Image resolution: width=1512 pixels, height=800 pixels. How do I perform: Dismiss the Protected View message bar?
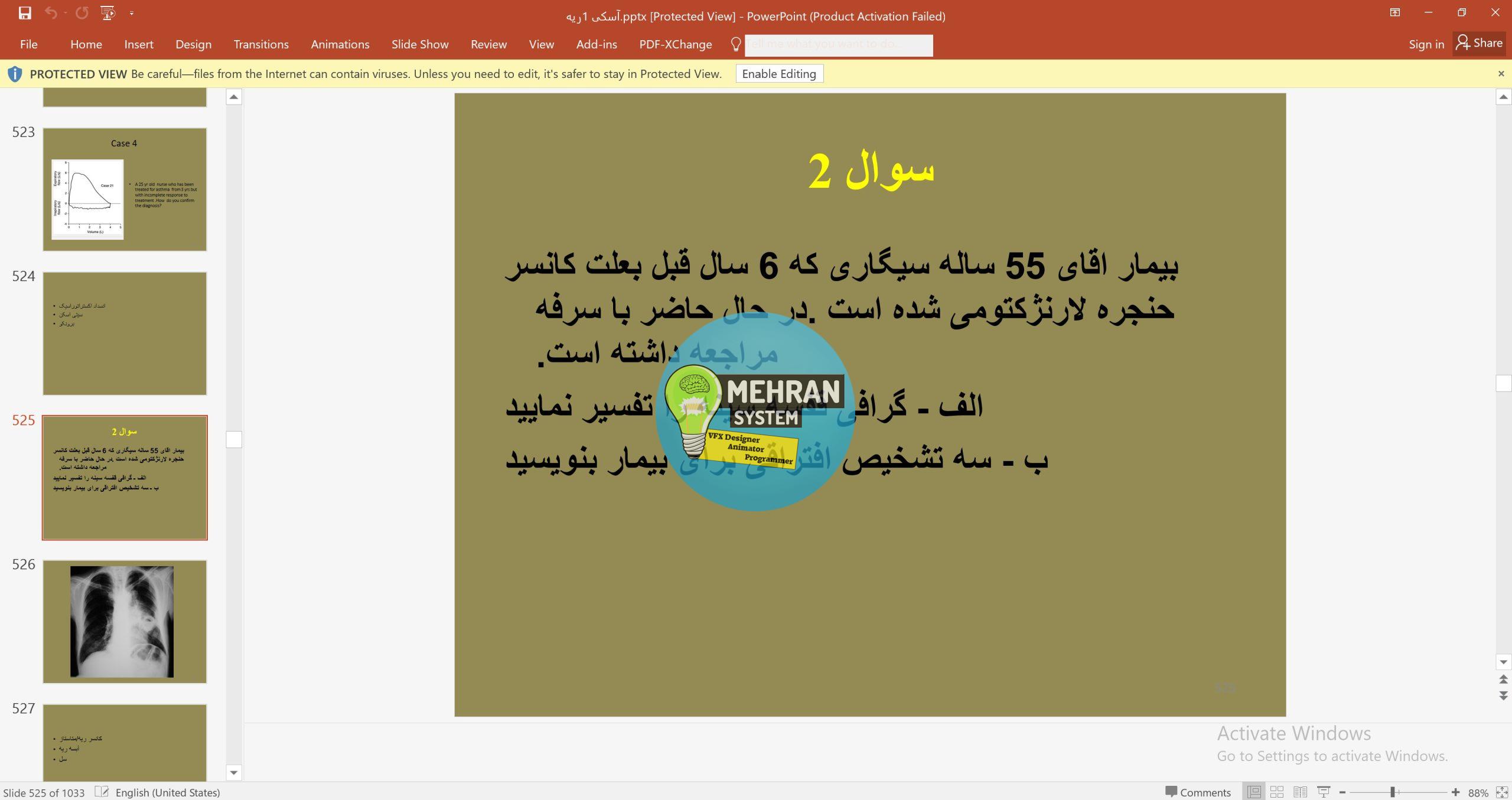tap(1501, 74)
